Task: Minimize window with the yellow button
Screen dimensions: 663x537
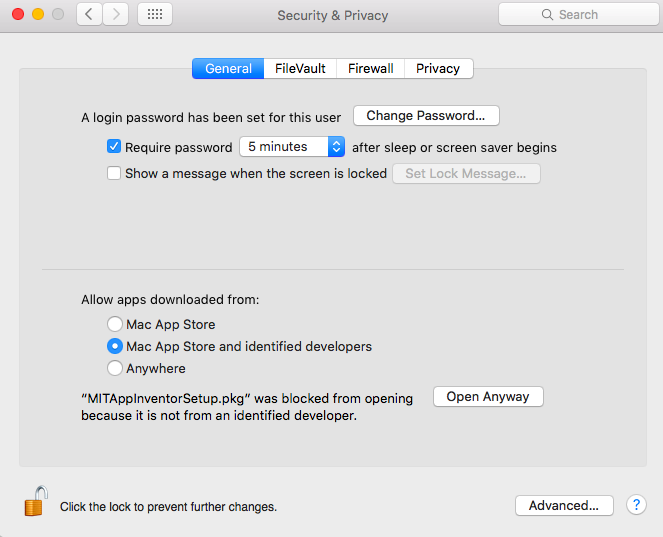Action: coord(38,14)
